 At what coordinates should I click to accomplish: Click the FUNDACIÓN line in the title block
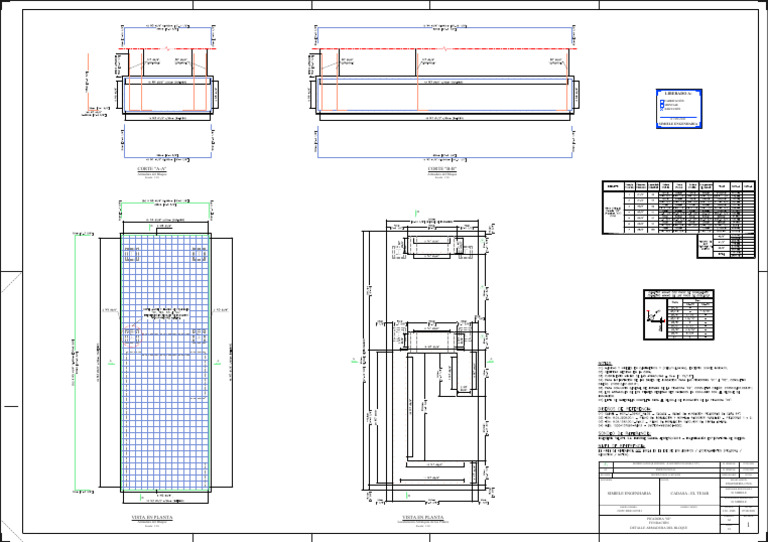click(659, 522)
